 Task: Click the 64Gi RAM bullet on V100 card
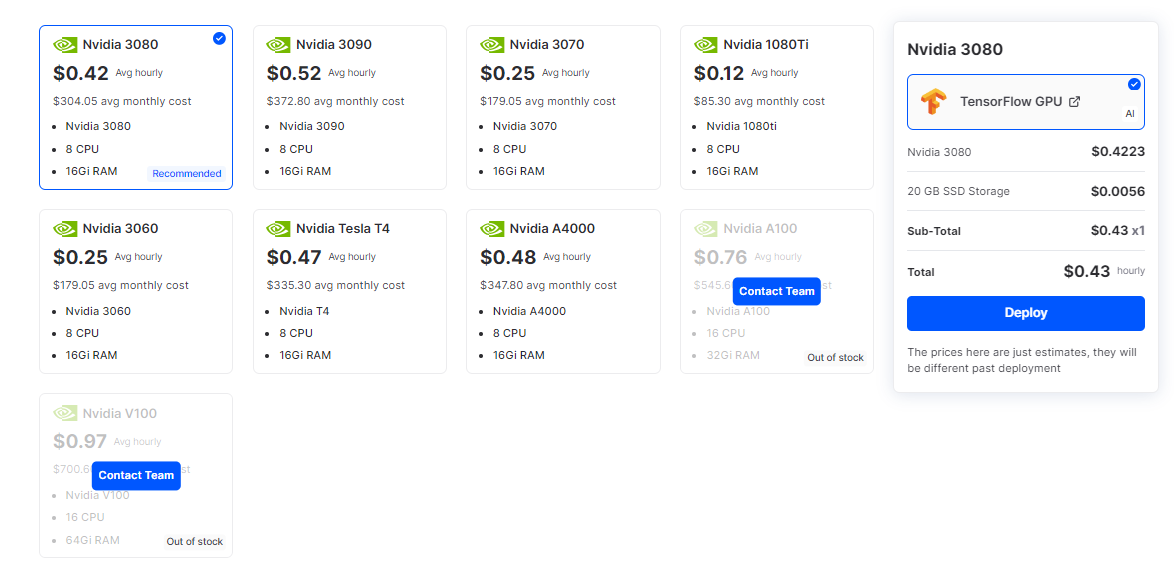[x=92, y=540]
